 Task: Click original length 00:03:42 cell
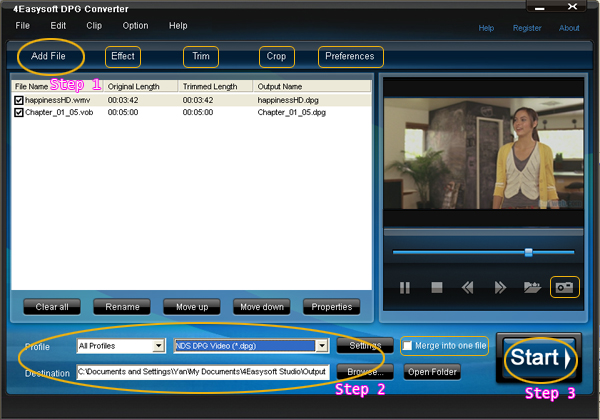click(x=123, y=100)
